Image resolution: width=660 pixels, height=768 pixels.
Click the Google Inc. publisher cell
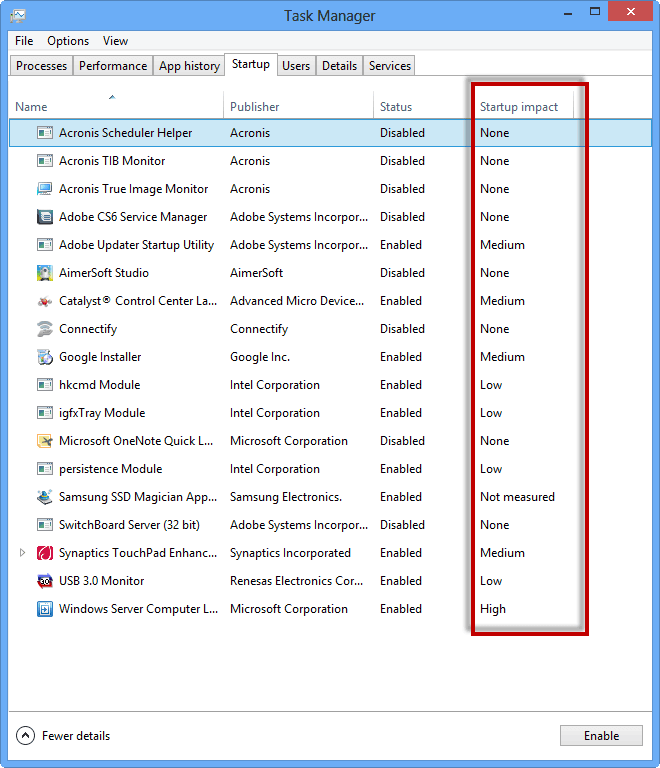(260, 357)
